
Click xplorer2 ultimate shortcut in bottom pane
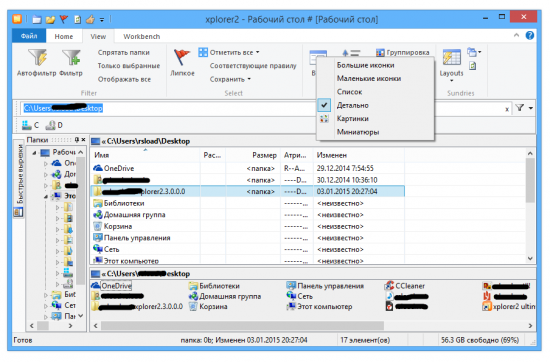point(509,307)
